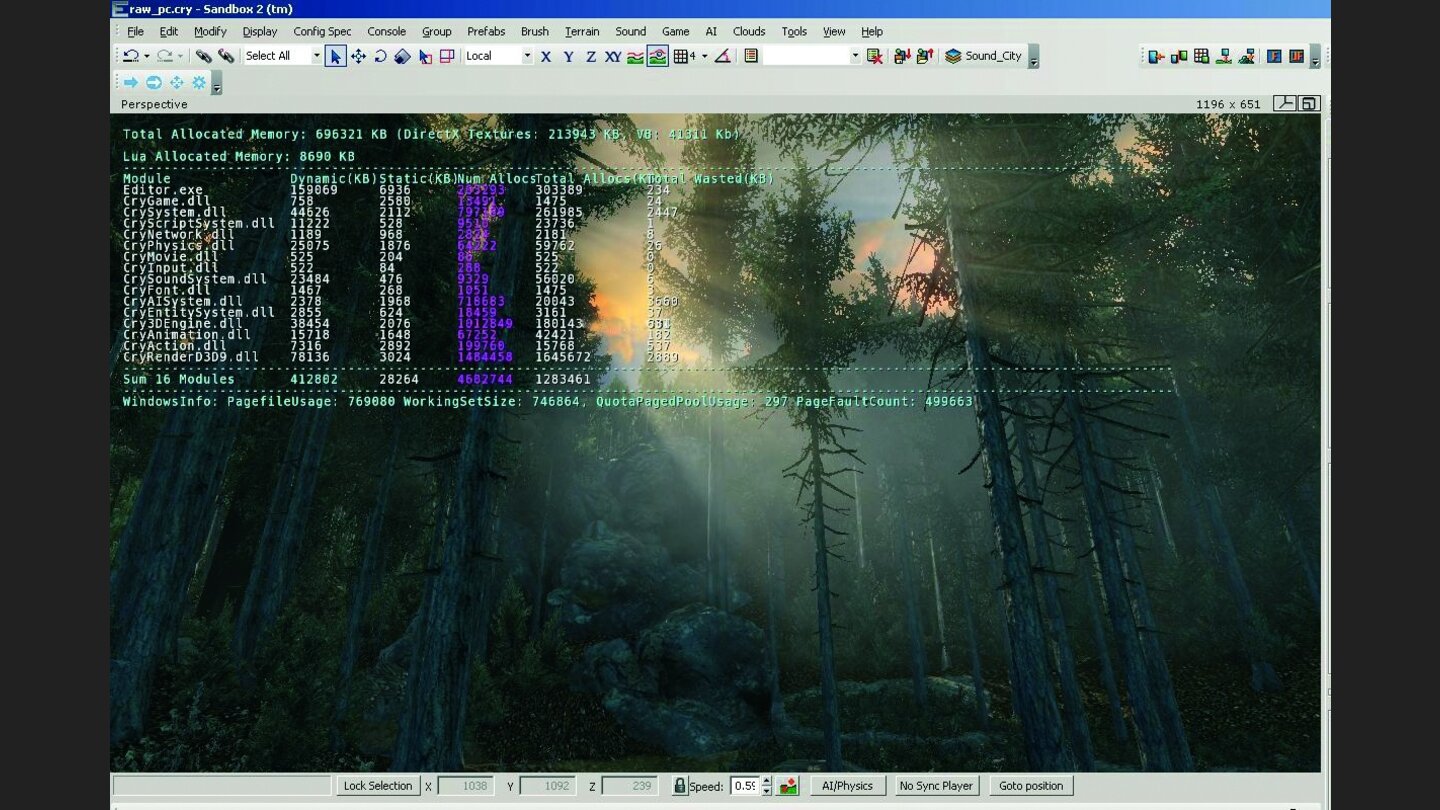Click the first icon on the right toolbar
Viewport: 1440px width, 810px height.
tap(1156, 56)
